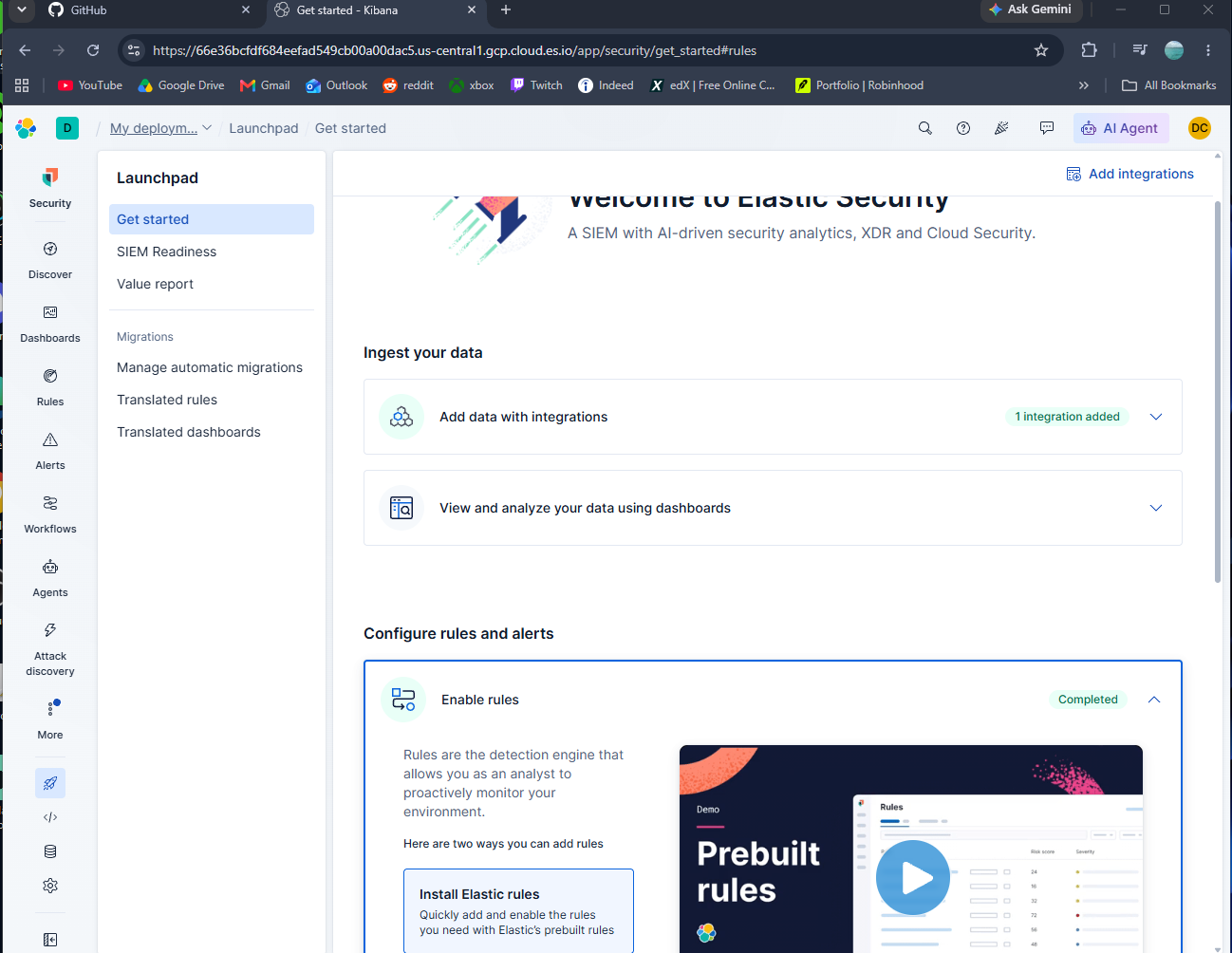1232x953 pixels.
Task: Open the help menu question icon
Action: click(963, 128)
